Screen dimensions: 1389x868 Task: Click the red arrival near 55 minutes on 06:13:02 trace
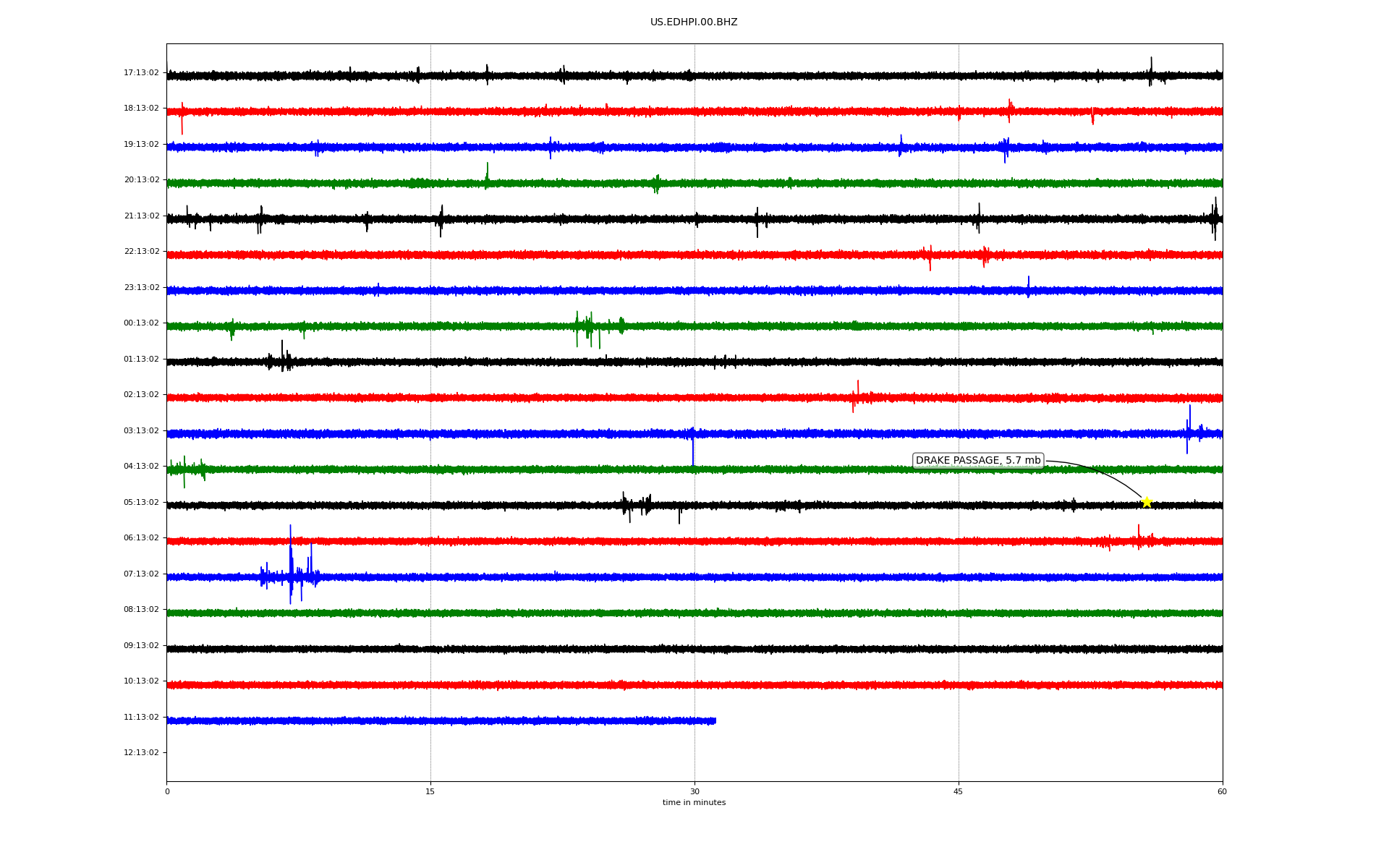pos(1138,538)
